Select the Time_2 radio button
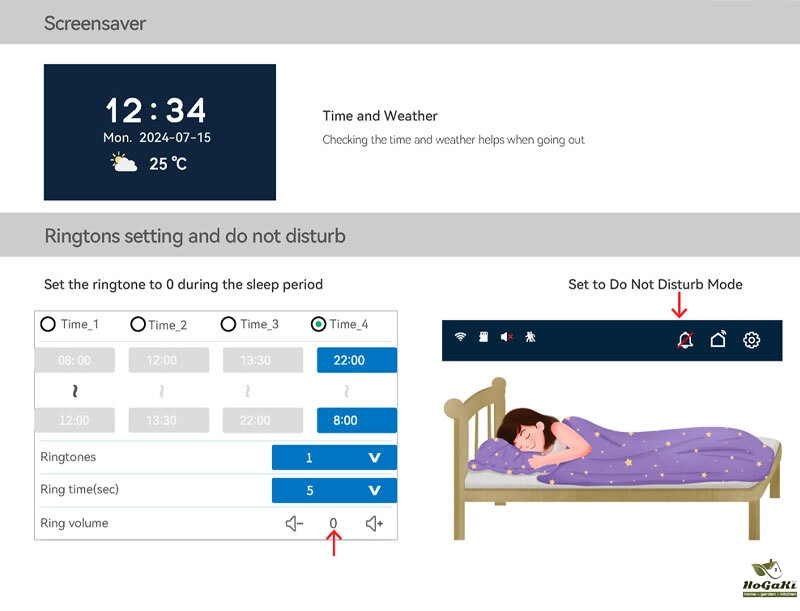The height and width of the screenshot is (611, 800). pyautogui.click(x=138, y=324)
